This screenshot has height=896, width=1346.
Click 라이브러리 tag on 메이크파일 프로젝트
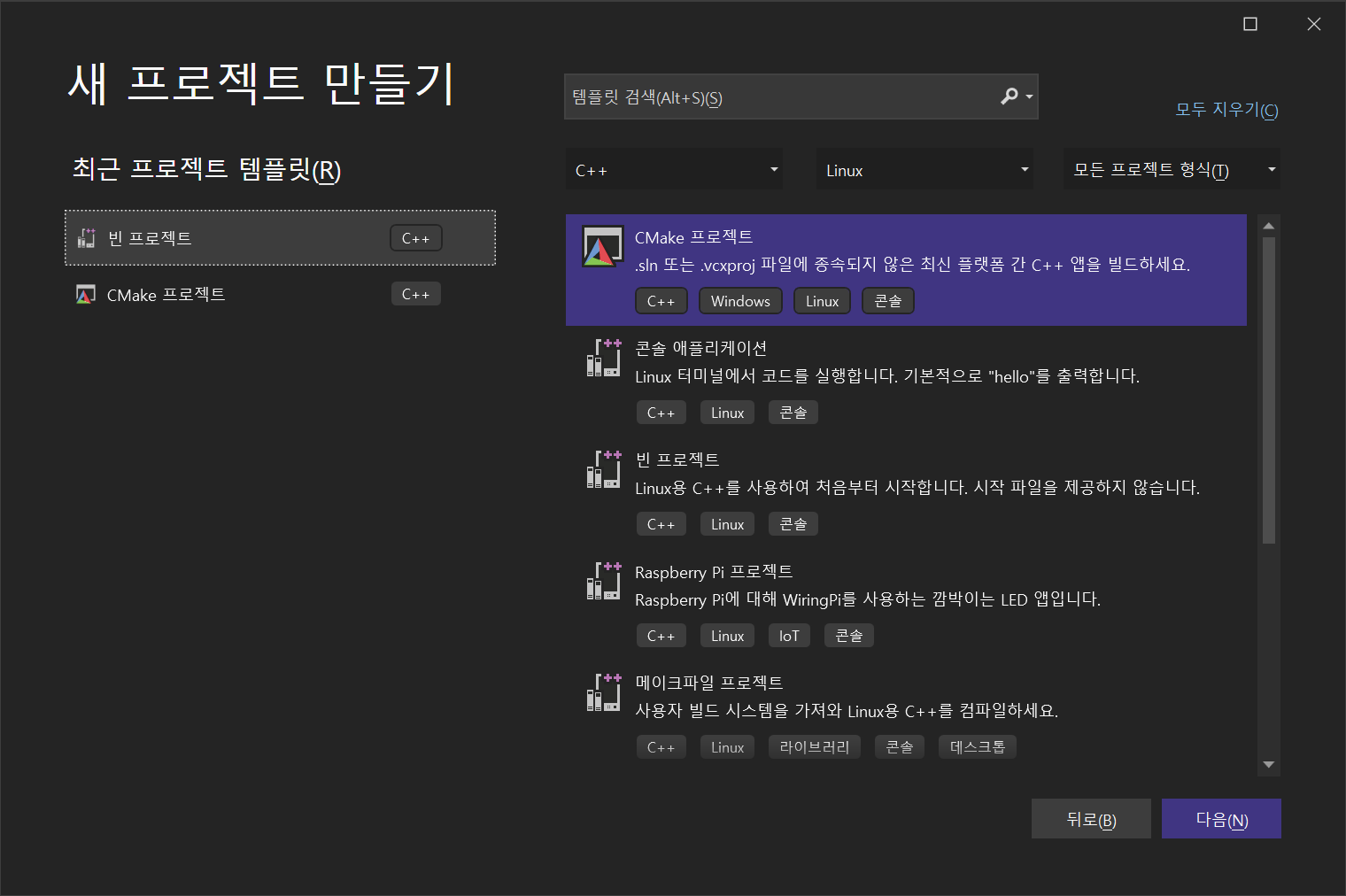pos(814,747)
